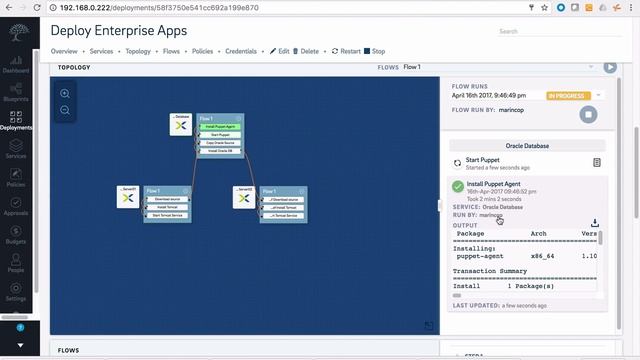The width and height of the screenshot is (640, 360).
Task: Click Edit deployment
Action: 280,51
